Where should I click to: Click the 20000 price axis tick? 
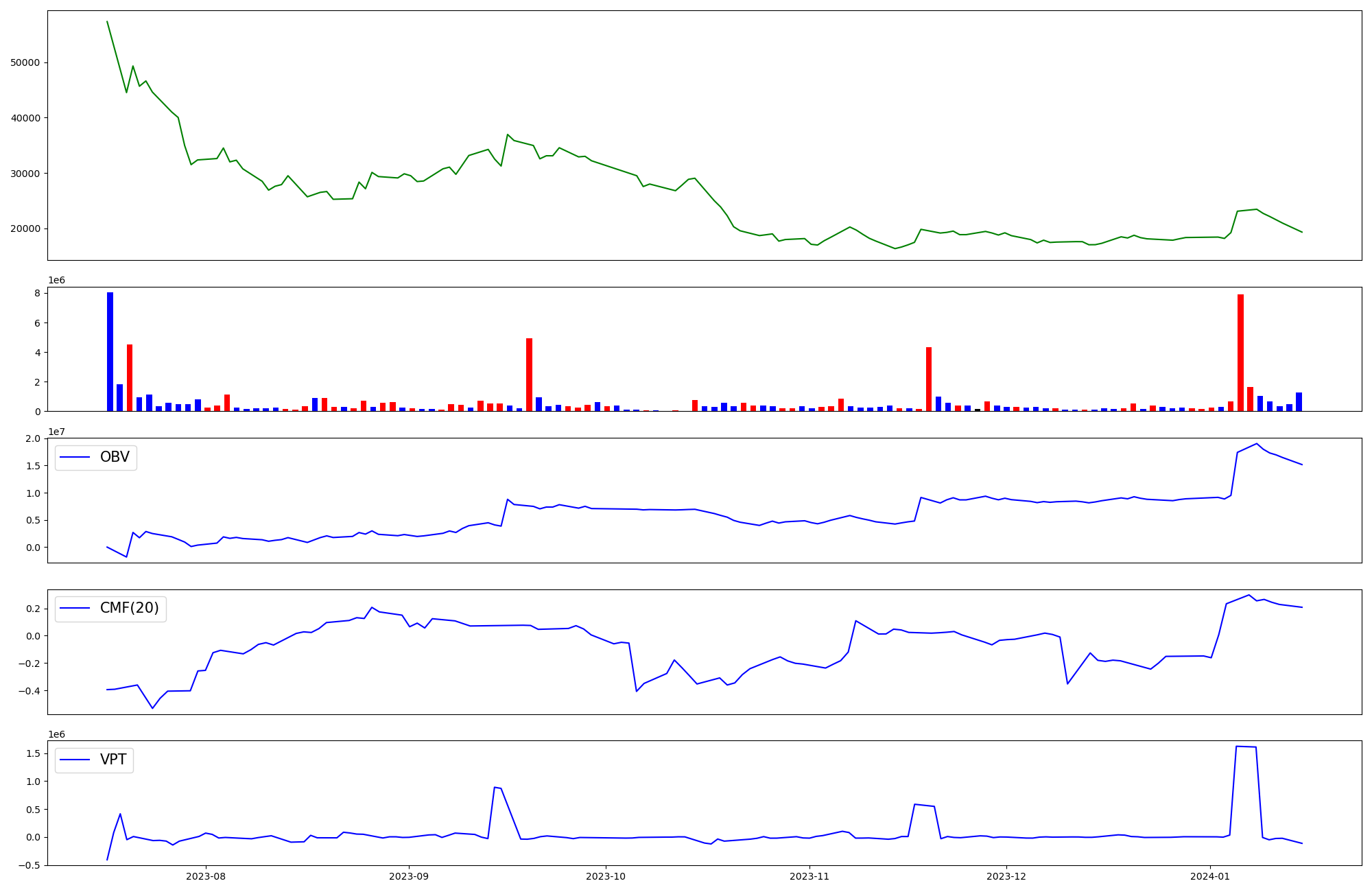click(x=25, y=229)
